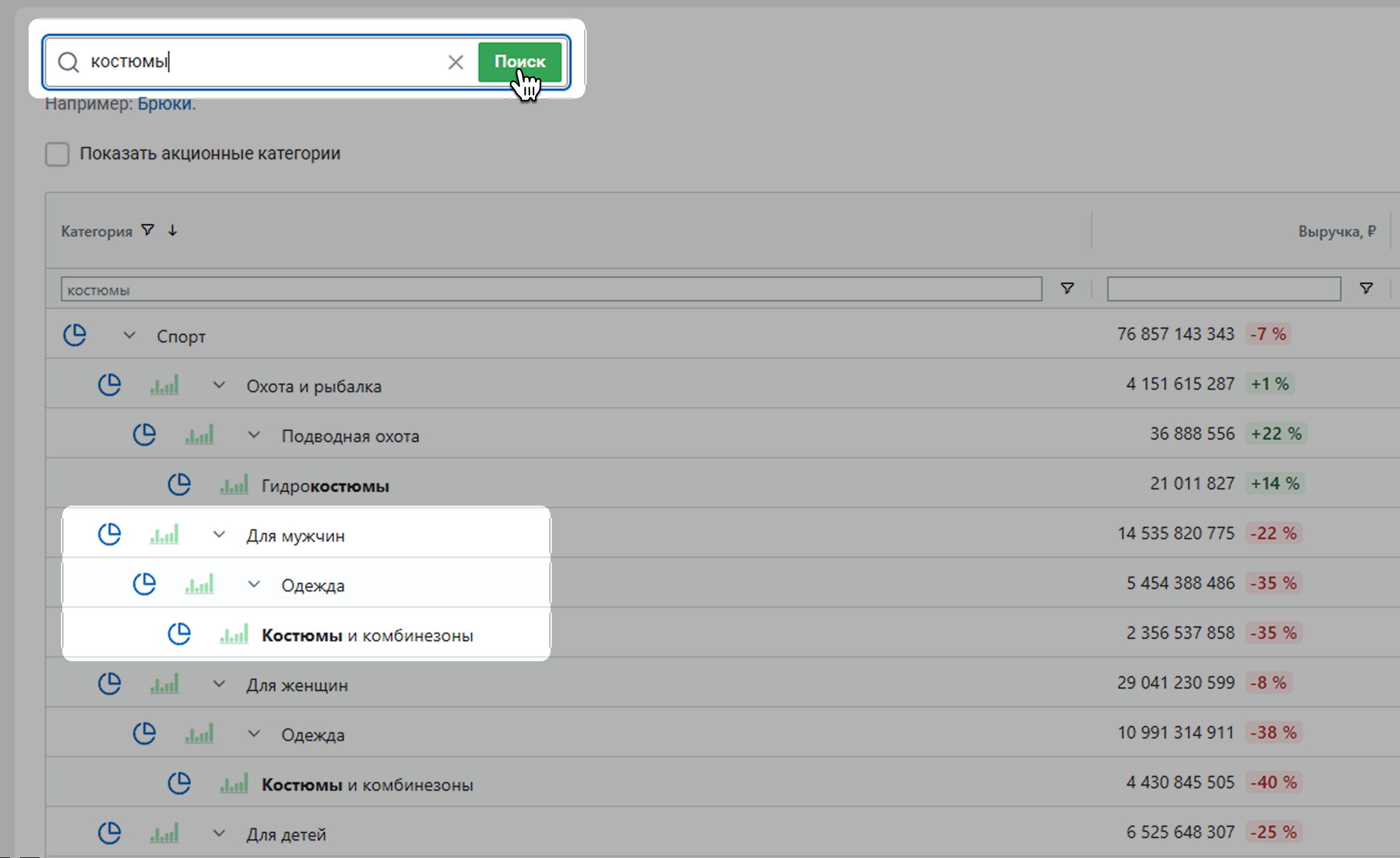
Task: Click the green Поиск button
Action: coord(520,62)
